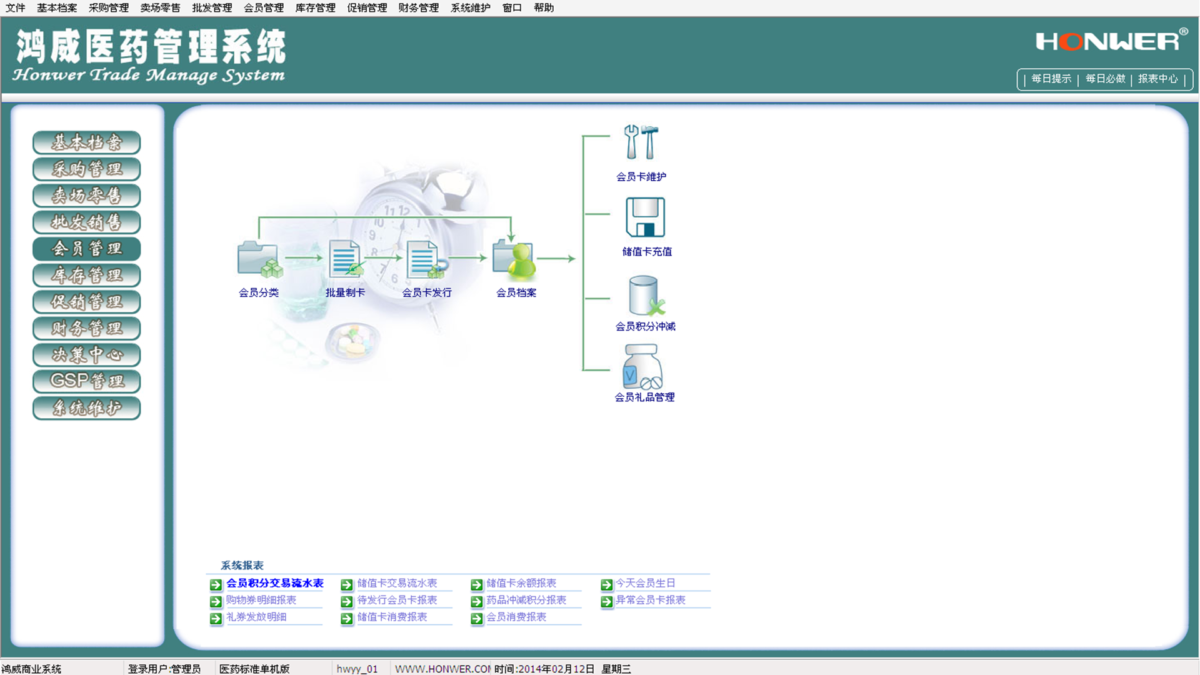Click green arrow beside 礼券发放明细

point(216,618)
